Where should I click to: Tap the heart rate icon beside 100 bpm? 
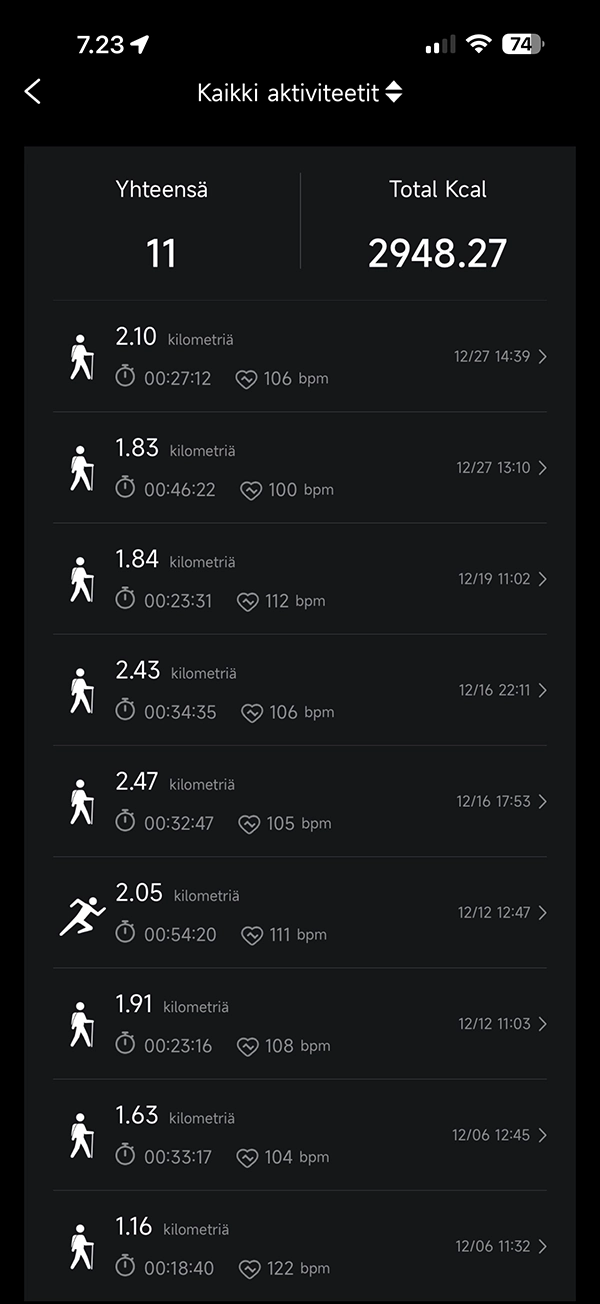coord(251,490)
